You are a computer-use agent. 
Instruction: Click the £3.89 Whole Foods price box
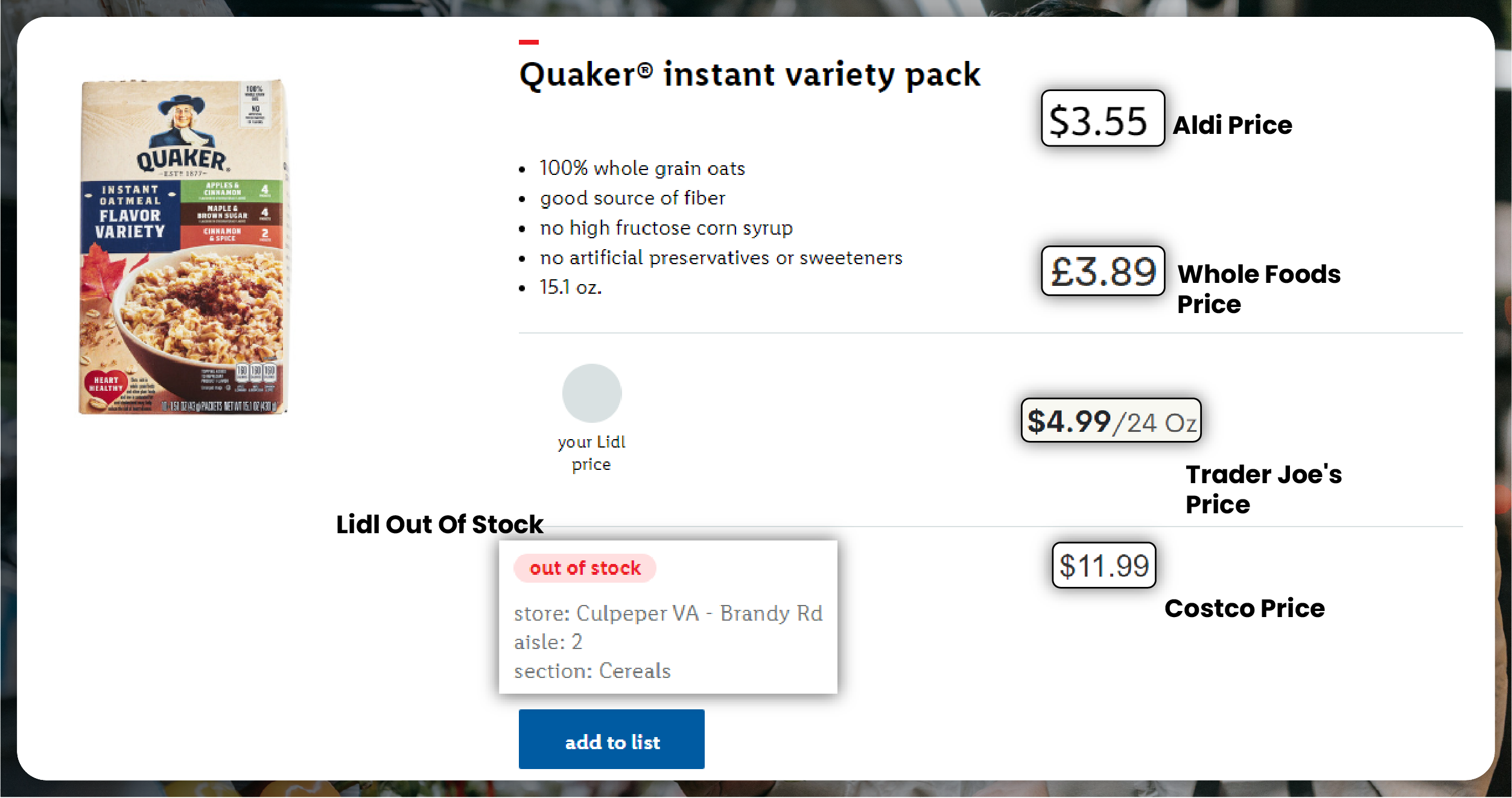coord(1102,271)
